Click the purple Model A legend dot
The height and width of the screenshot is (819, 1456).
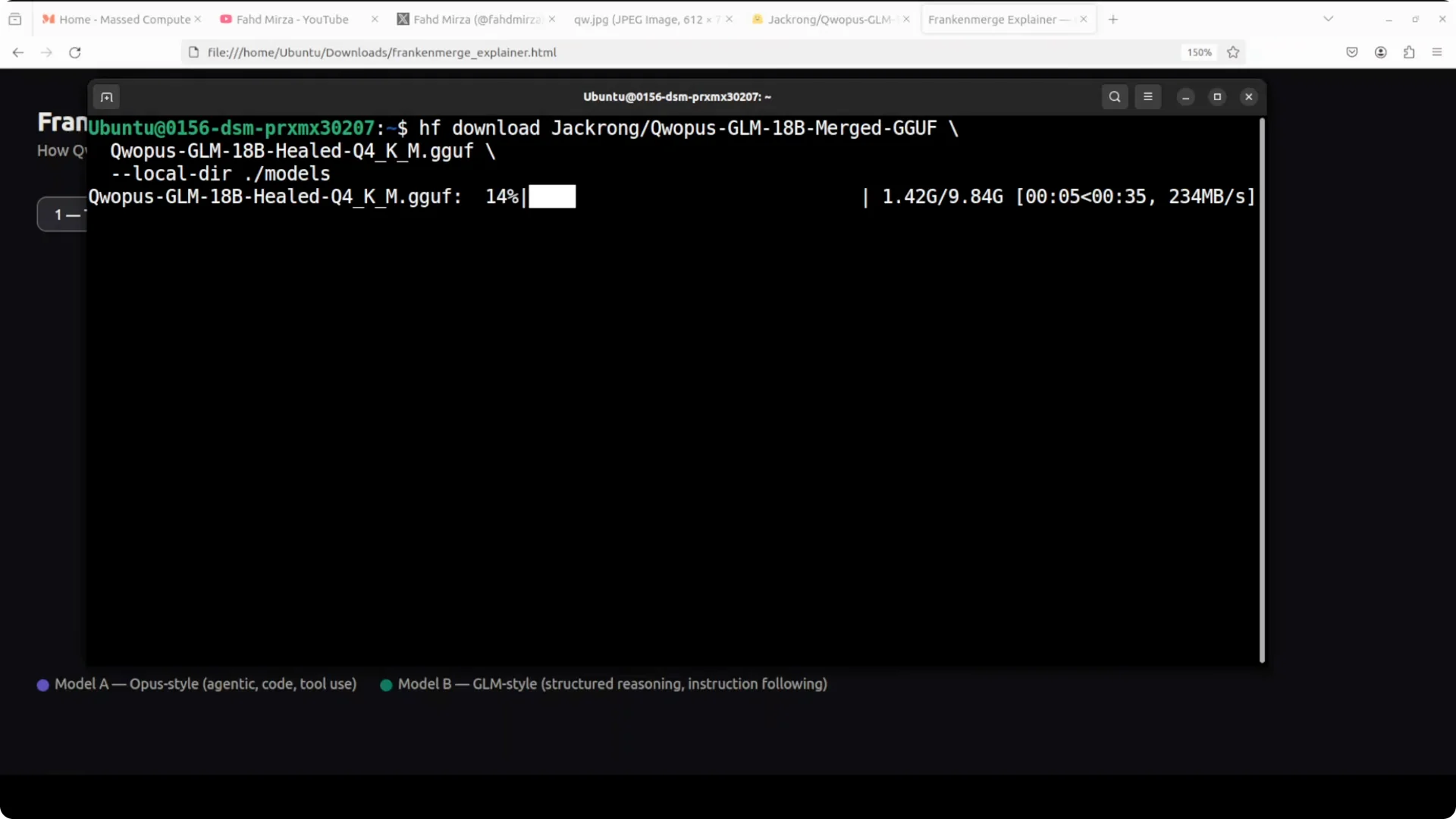click(x=43, y=685)
